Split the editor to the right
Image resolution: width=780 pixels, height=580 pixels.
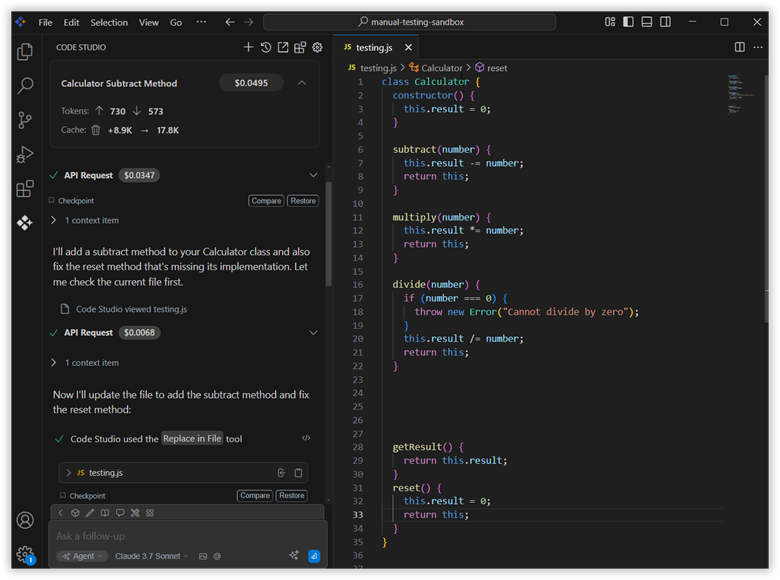click(x=739, y=47)
